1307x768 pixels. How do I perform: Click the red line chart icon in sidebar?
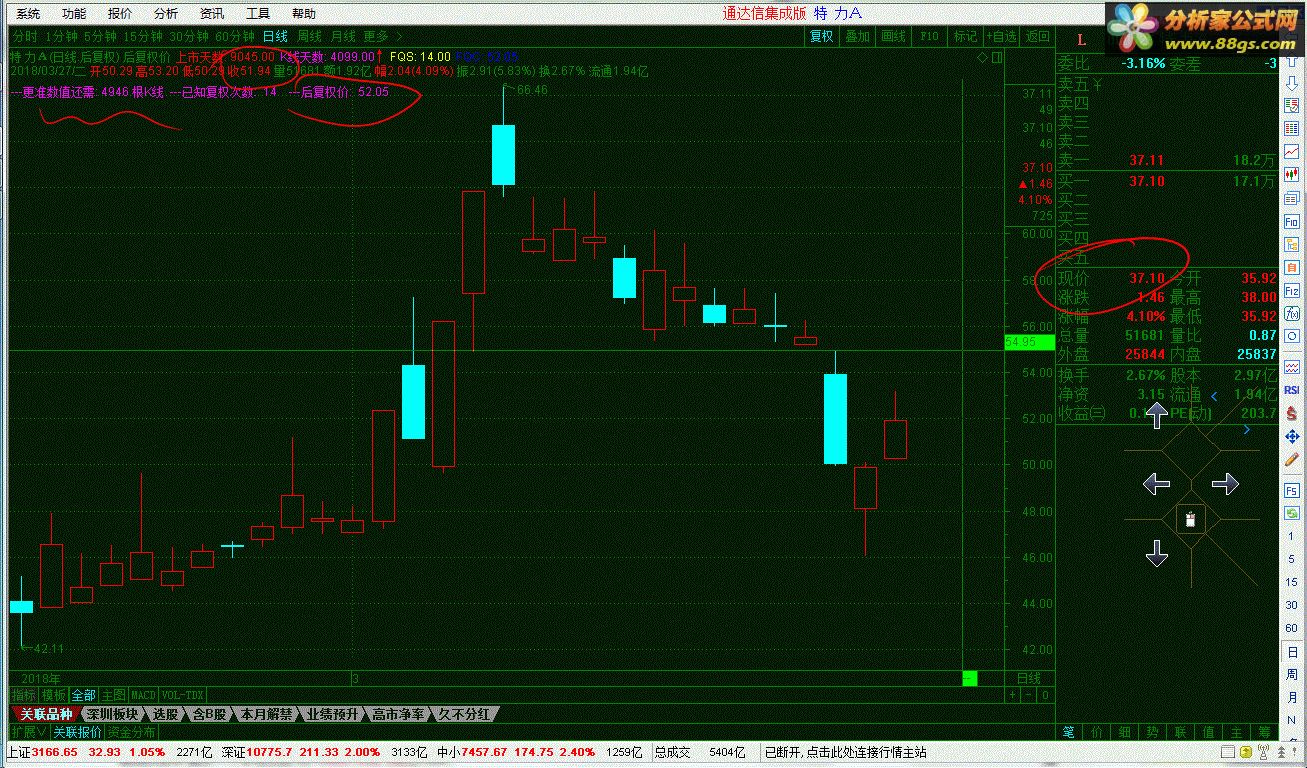pos(1292,152)
